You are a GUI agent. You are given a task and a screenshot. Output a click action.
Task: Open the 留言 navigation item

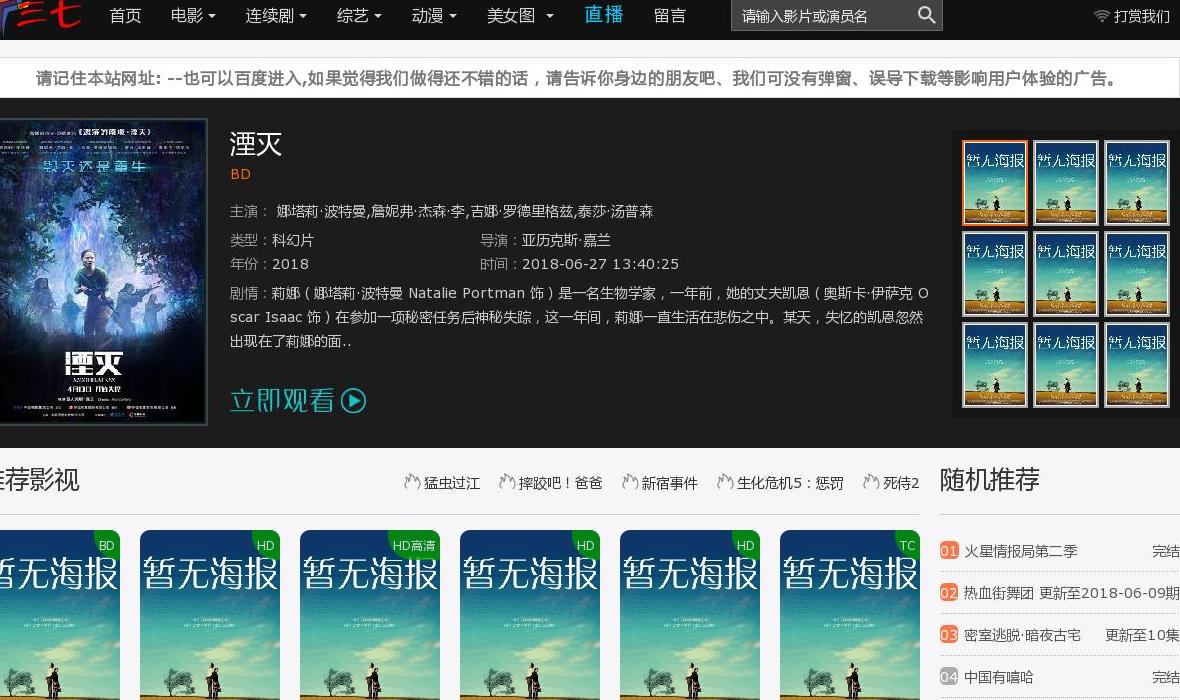tap(670, 16)
